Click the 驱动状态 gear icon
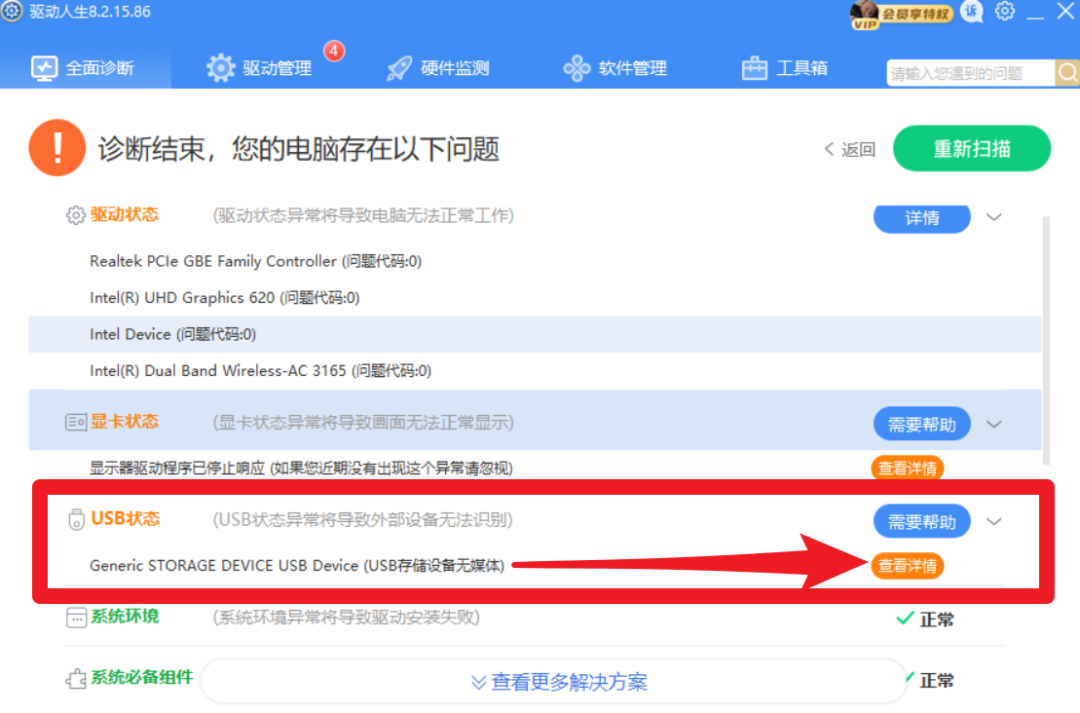 point(76,216)
